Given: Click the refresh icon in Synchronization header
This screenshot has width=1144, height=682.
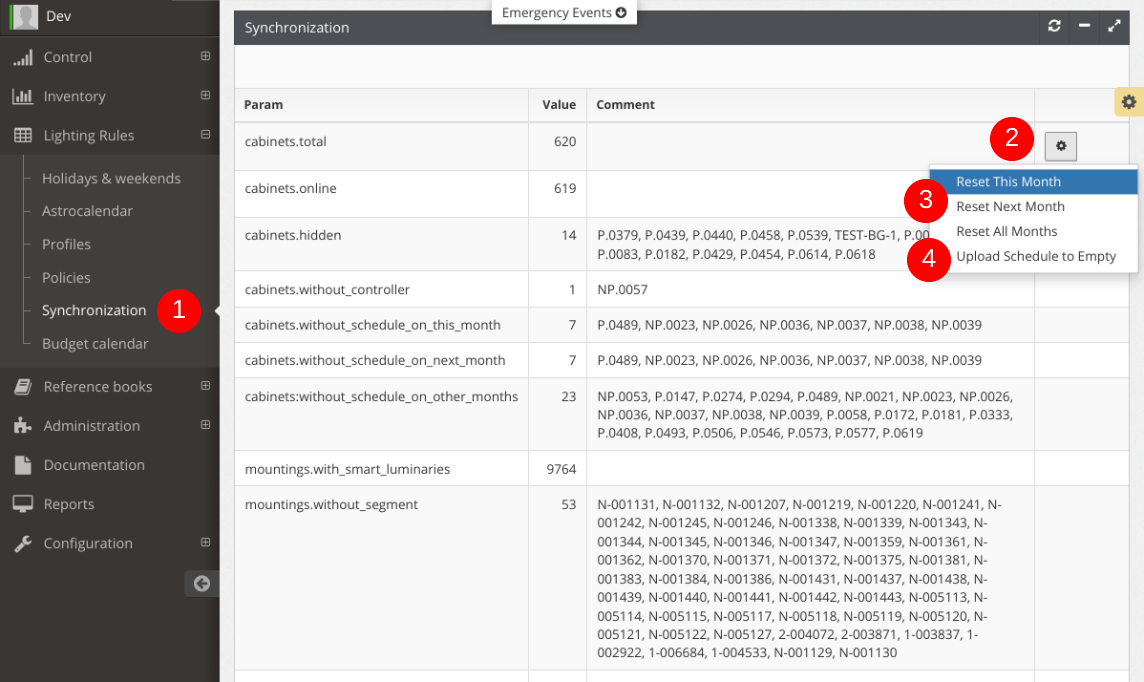Looking at the screenshot, I should [1054, 27].
